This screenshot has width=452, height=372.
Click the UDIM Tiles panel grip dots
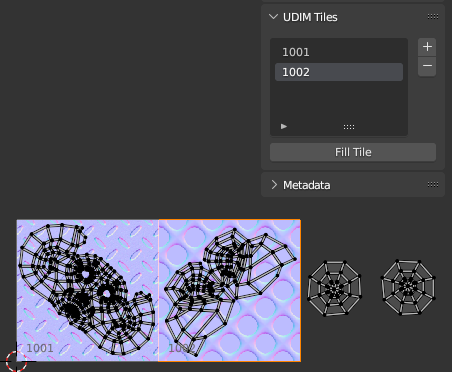433,17
